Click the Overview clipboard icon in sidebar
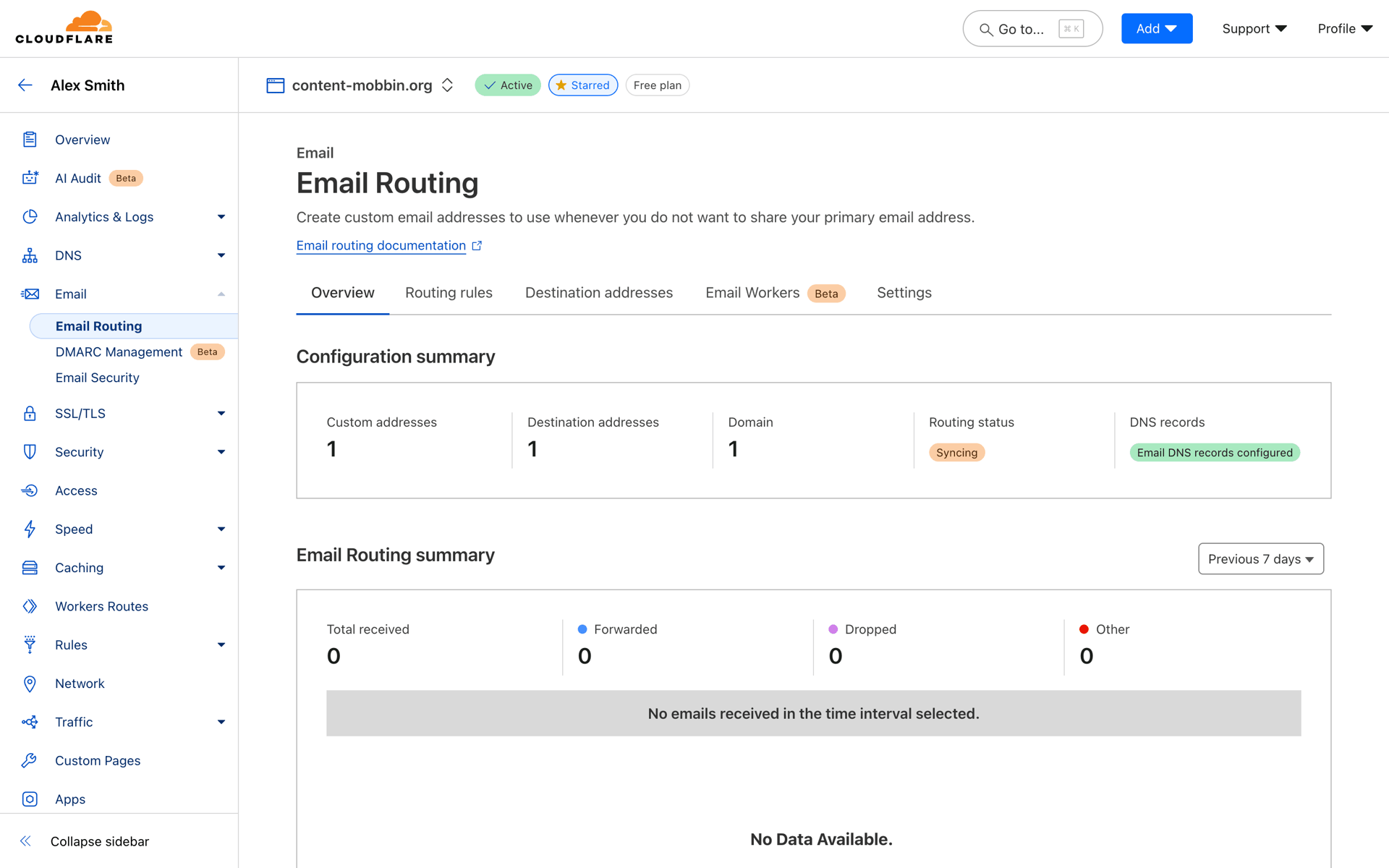Screen dimensions: 1389x868 coord(30,140)
